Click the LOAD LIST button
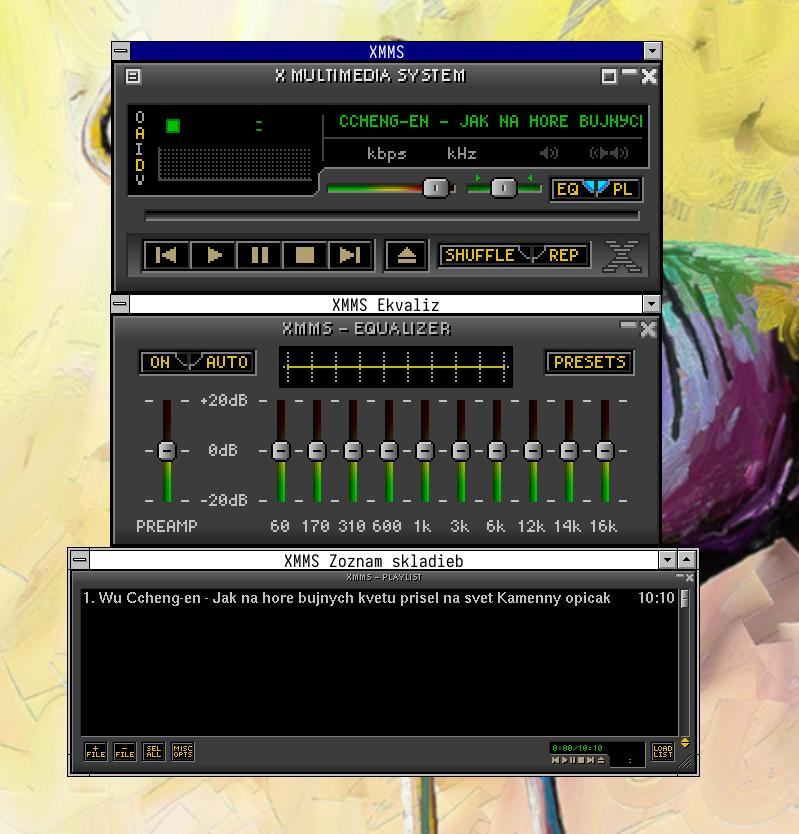This screenshot has width=799, height=834. [662, 752]
